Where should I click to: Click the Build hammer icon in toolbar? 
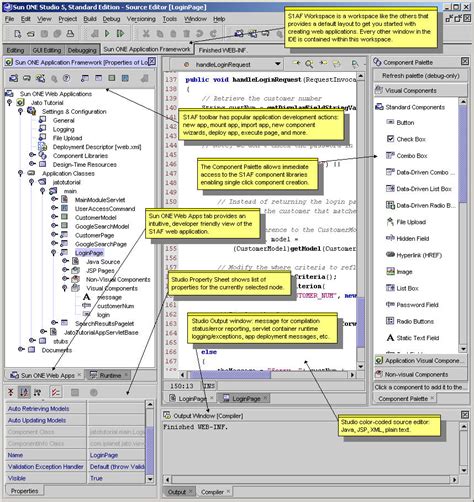pyautogui.click(x=95, y=33)
